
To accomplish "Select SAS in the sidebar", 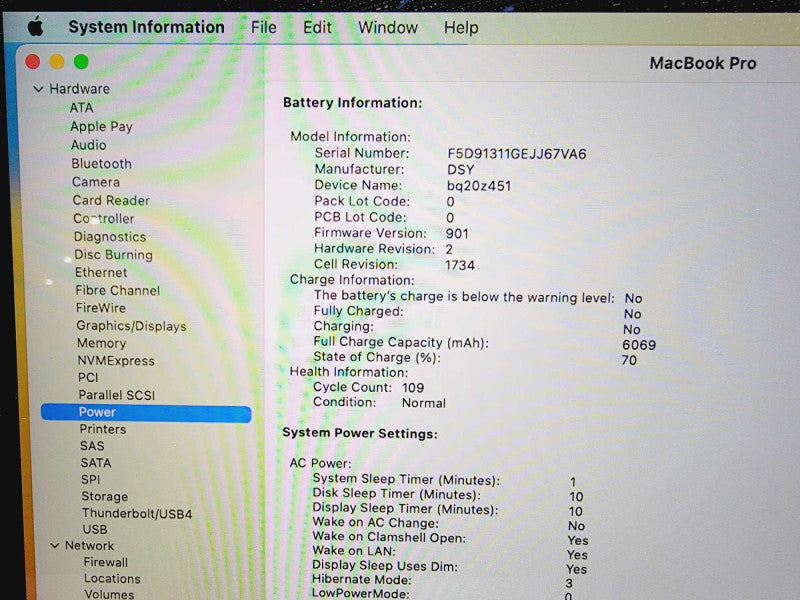I will click(x=92, y=446).
